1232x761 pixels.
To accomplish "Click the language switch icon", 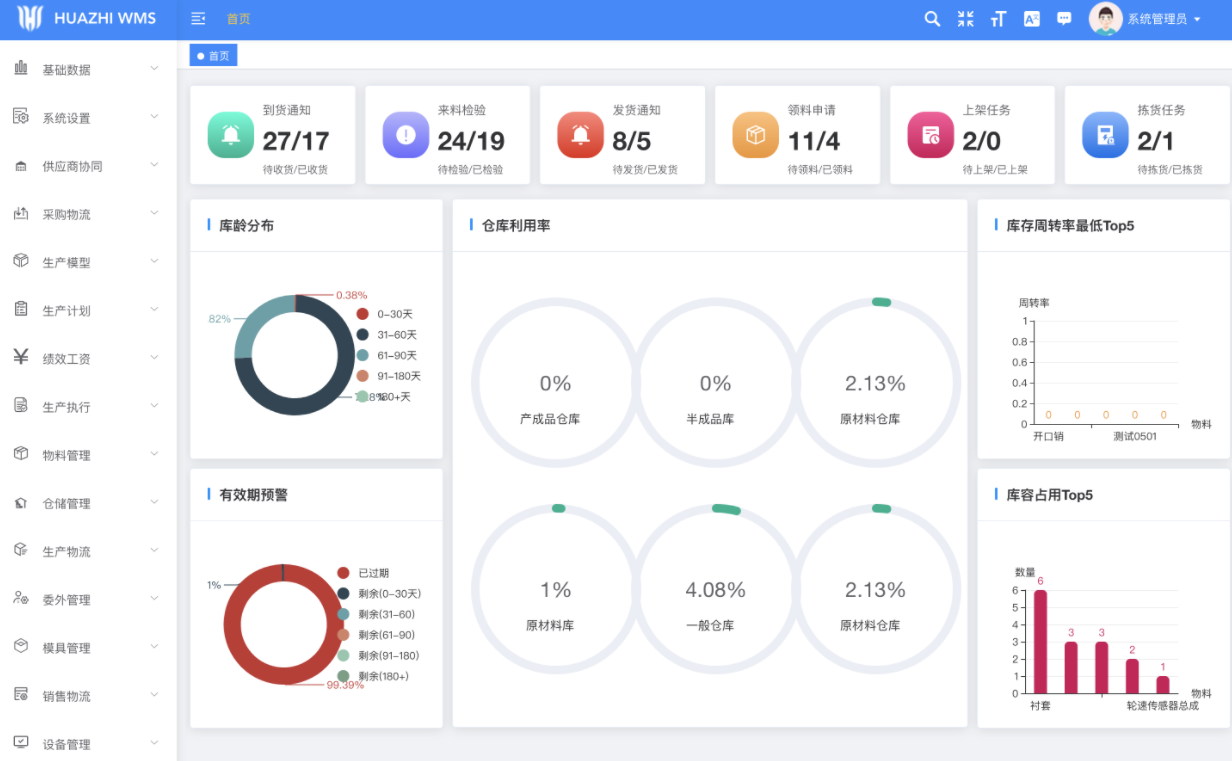I will pos(1031,19).
